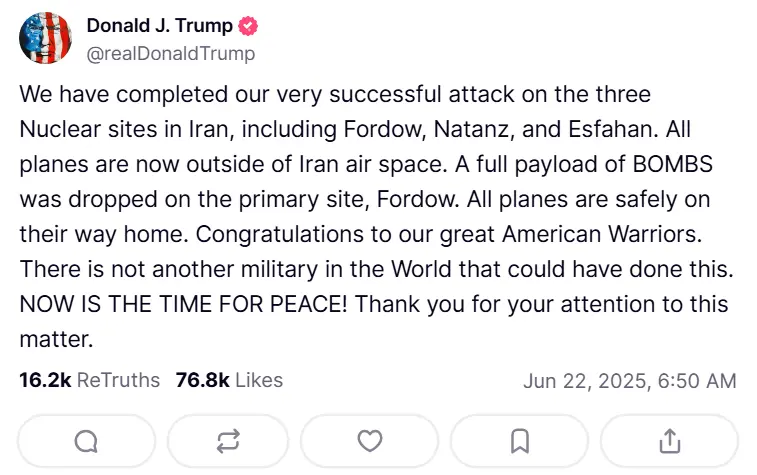Open the share options icon
Screen dimensions: 757x475
(670, 440)
